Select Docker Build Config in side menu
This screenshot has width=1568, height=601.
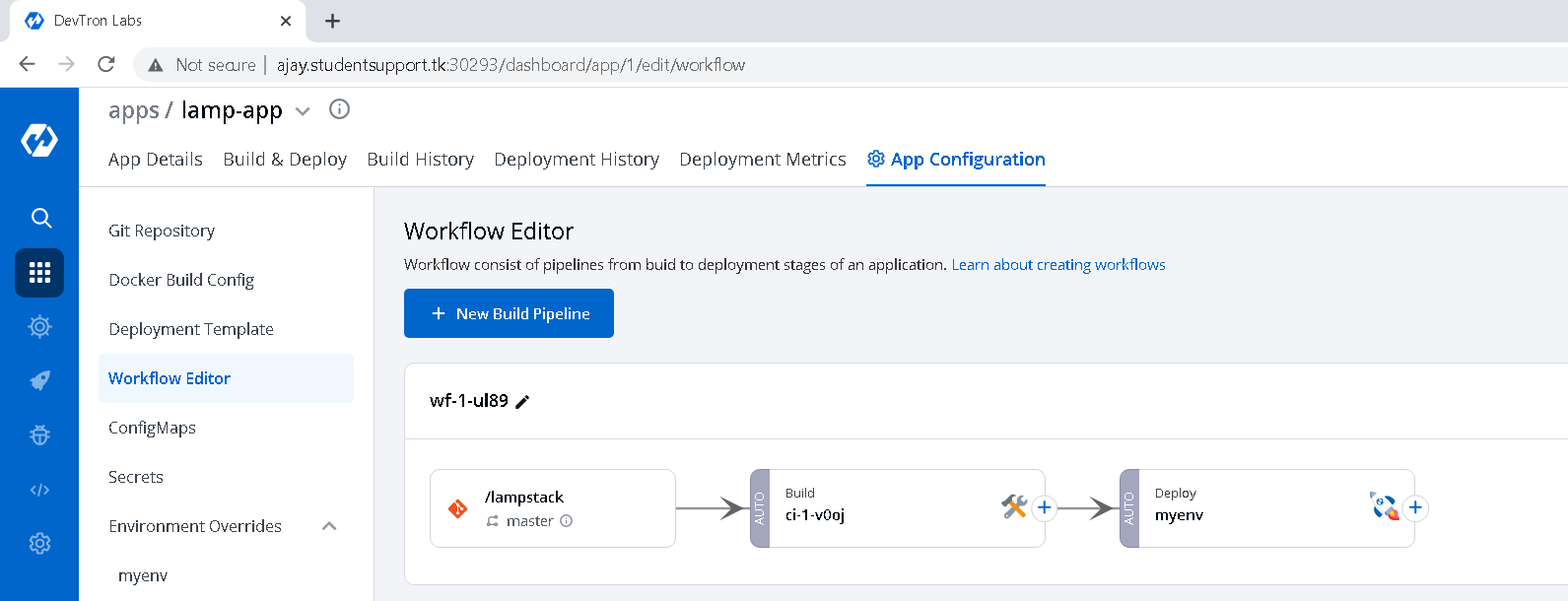pyautogui.click(x=181, y=280)
